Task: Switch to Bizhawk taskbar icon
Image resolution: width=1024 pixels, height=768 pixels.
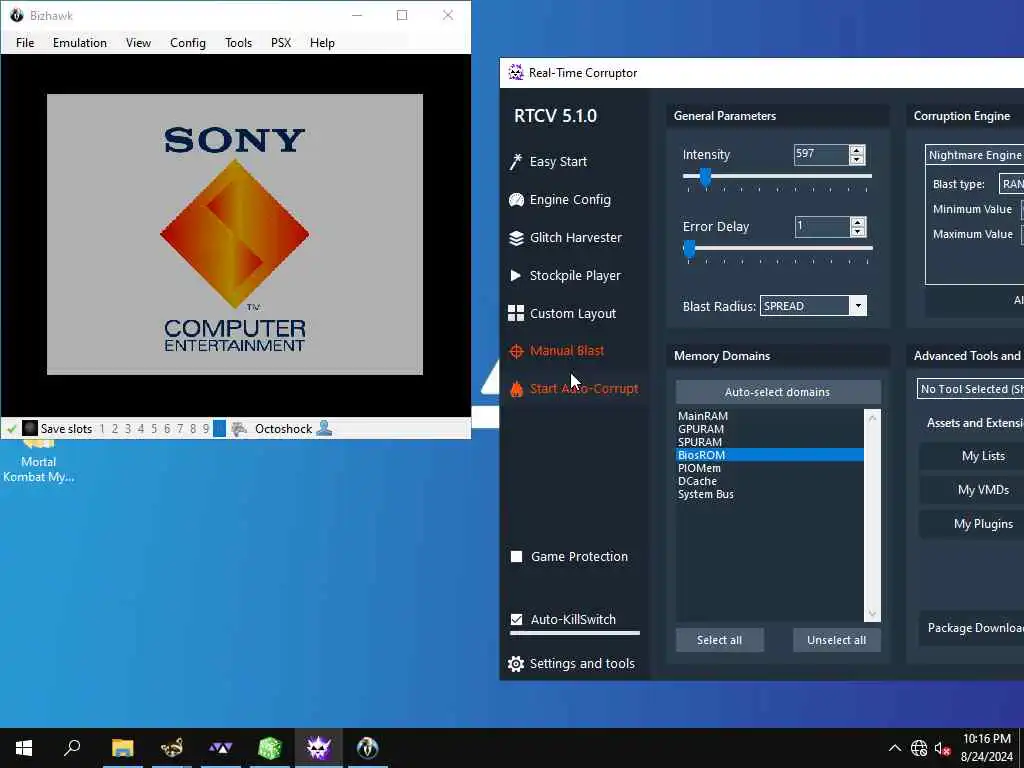Action: coord(368,748)
